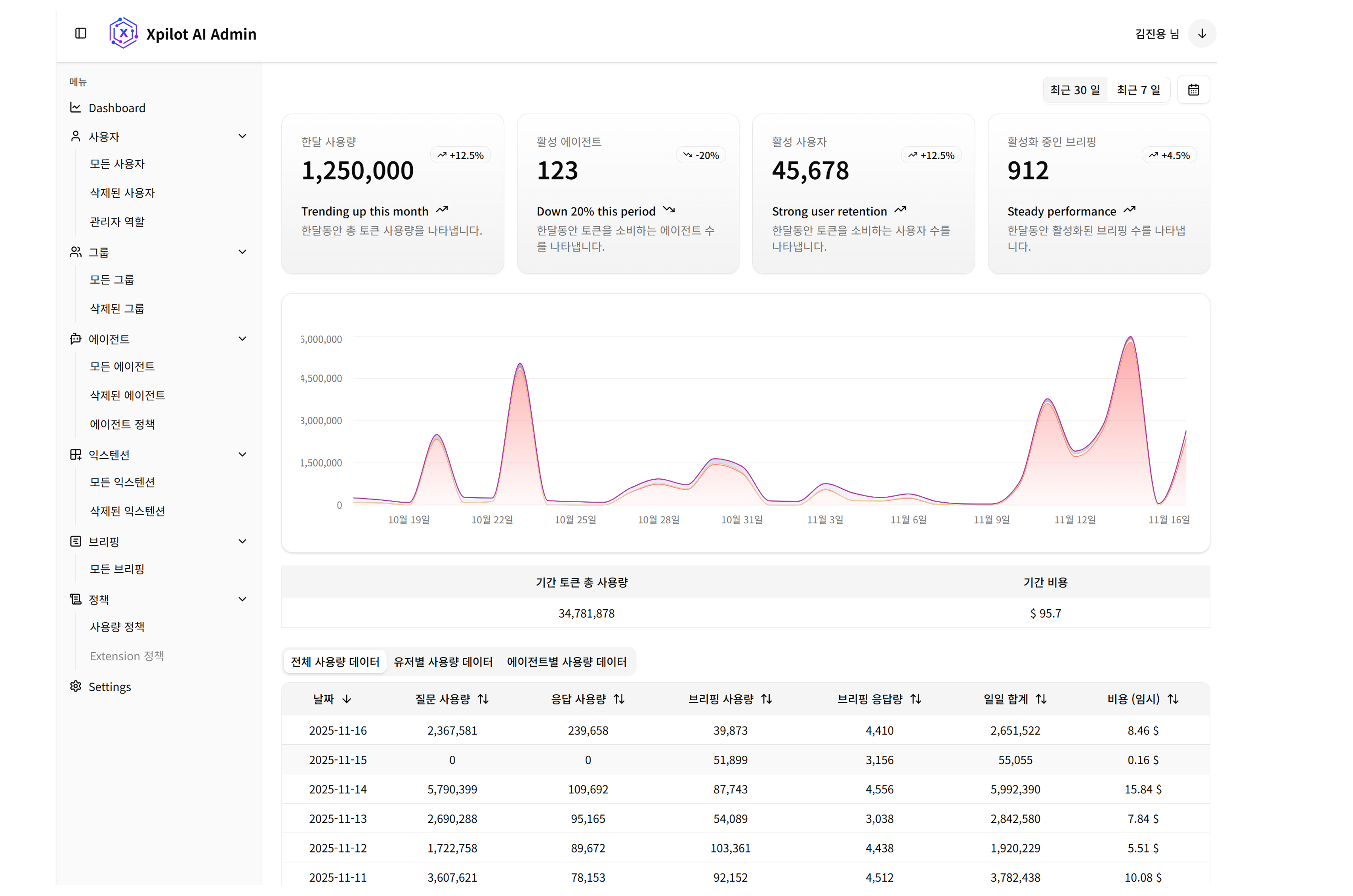
Task: Click the Dashboard chart icon
Action: 75,107
